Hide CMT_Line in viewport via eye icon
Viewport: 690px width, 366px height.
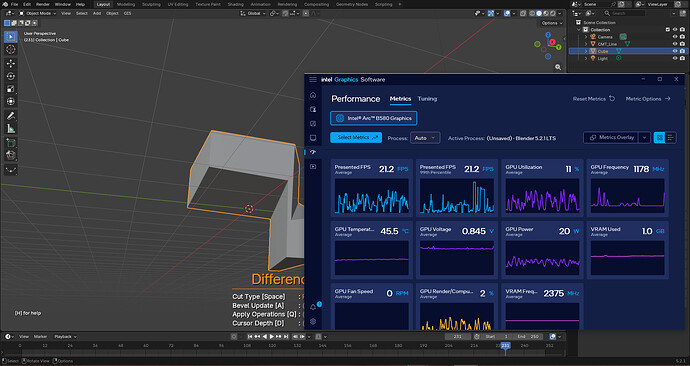pos(675,44)
